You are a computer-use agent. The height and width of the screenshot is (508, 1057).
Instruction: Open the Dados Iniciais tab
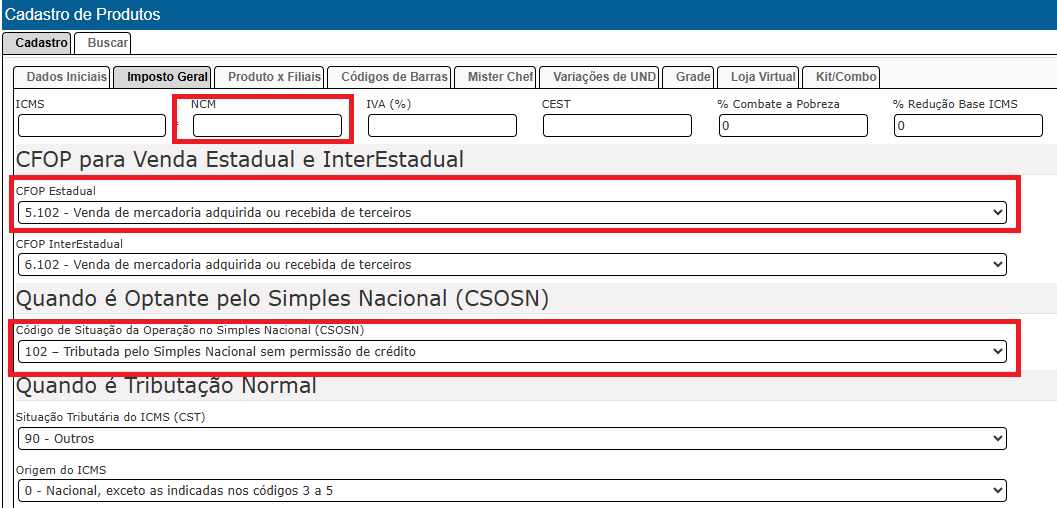click(x=66, y=77)
